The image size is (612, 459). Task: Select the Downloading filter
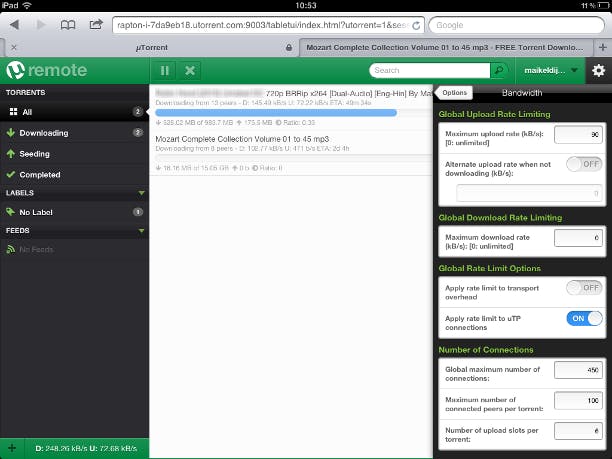pyautogui.click(x=74, y=133)
